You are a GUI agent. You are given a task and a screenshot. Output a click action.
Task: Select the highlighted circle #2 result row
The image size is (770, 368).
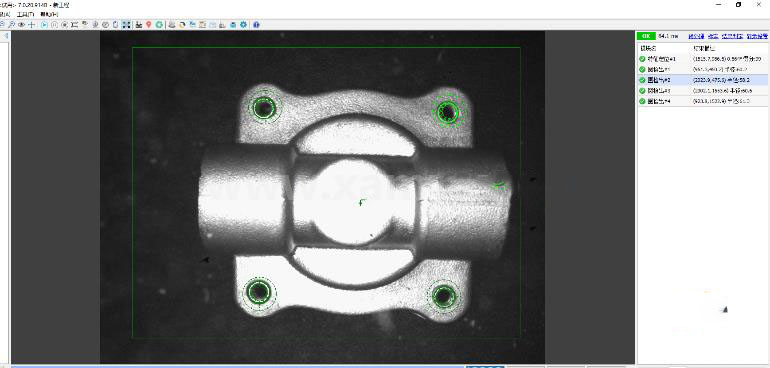click(x=703, y=80)
